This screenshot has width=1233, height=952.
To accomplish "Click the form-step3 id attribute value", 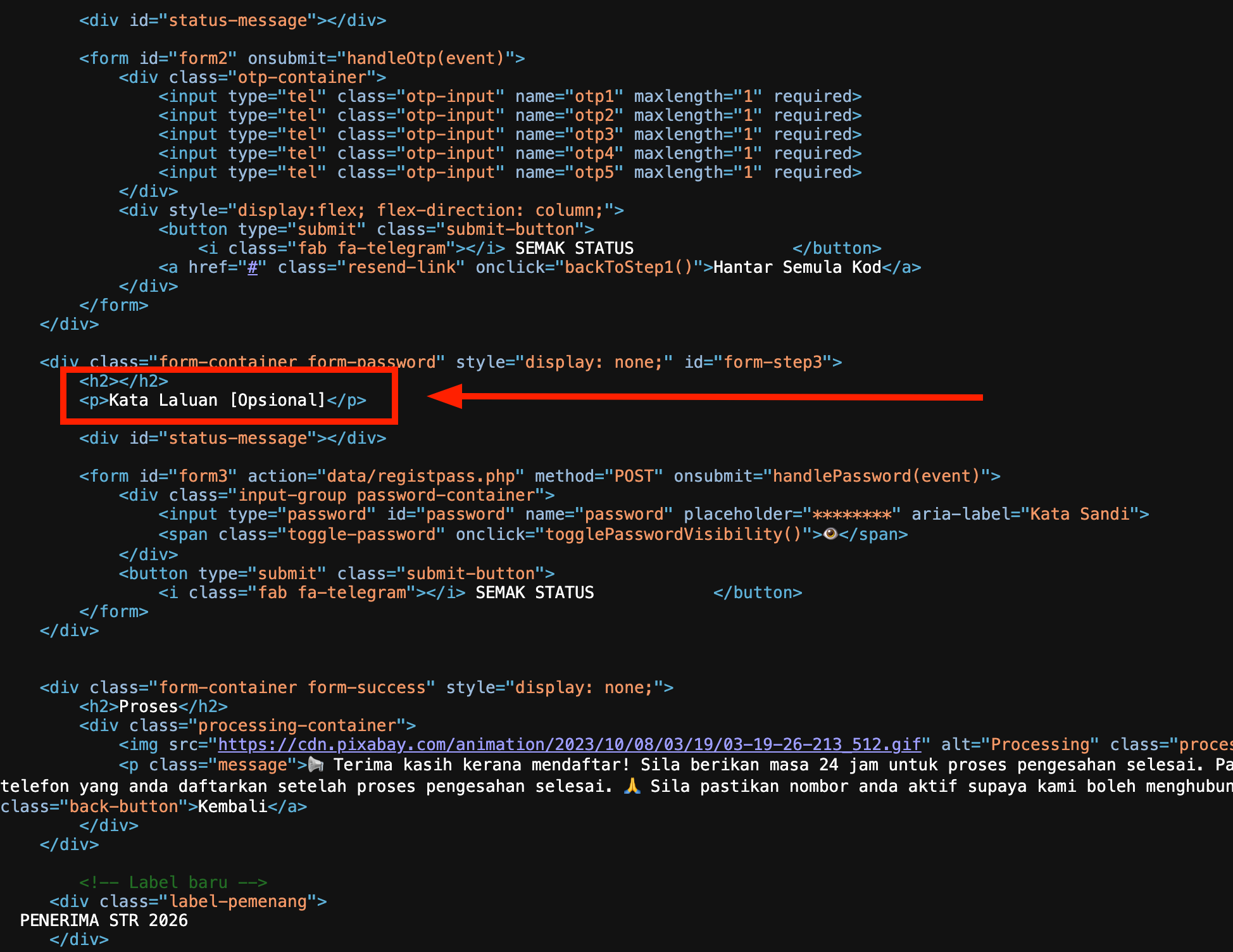I will click(x=772, y=362).
